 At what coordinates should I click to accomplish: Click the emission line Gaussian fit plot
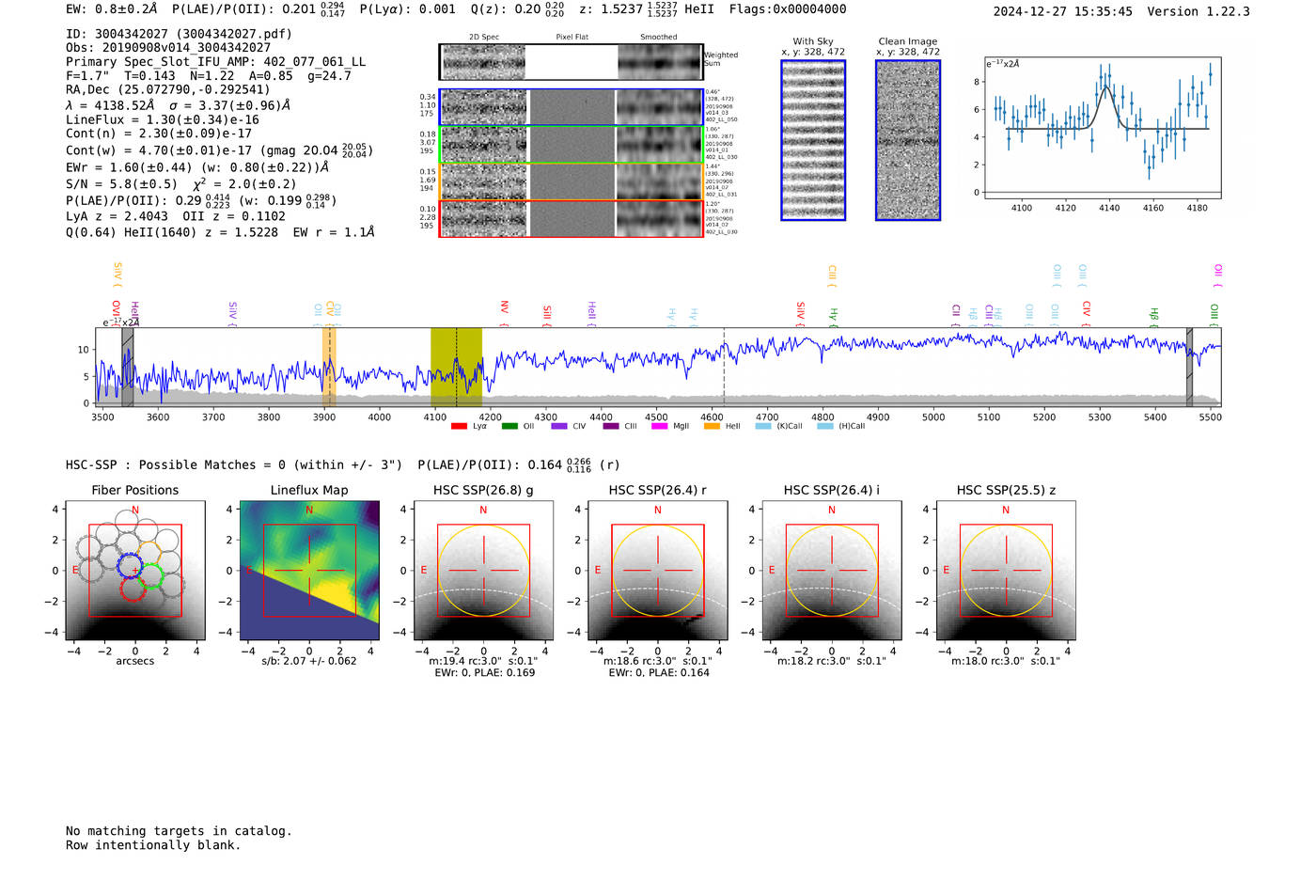(1103, 130)
